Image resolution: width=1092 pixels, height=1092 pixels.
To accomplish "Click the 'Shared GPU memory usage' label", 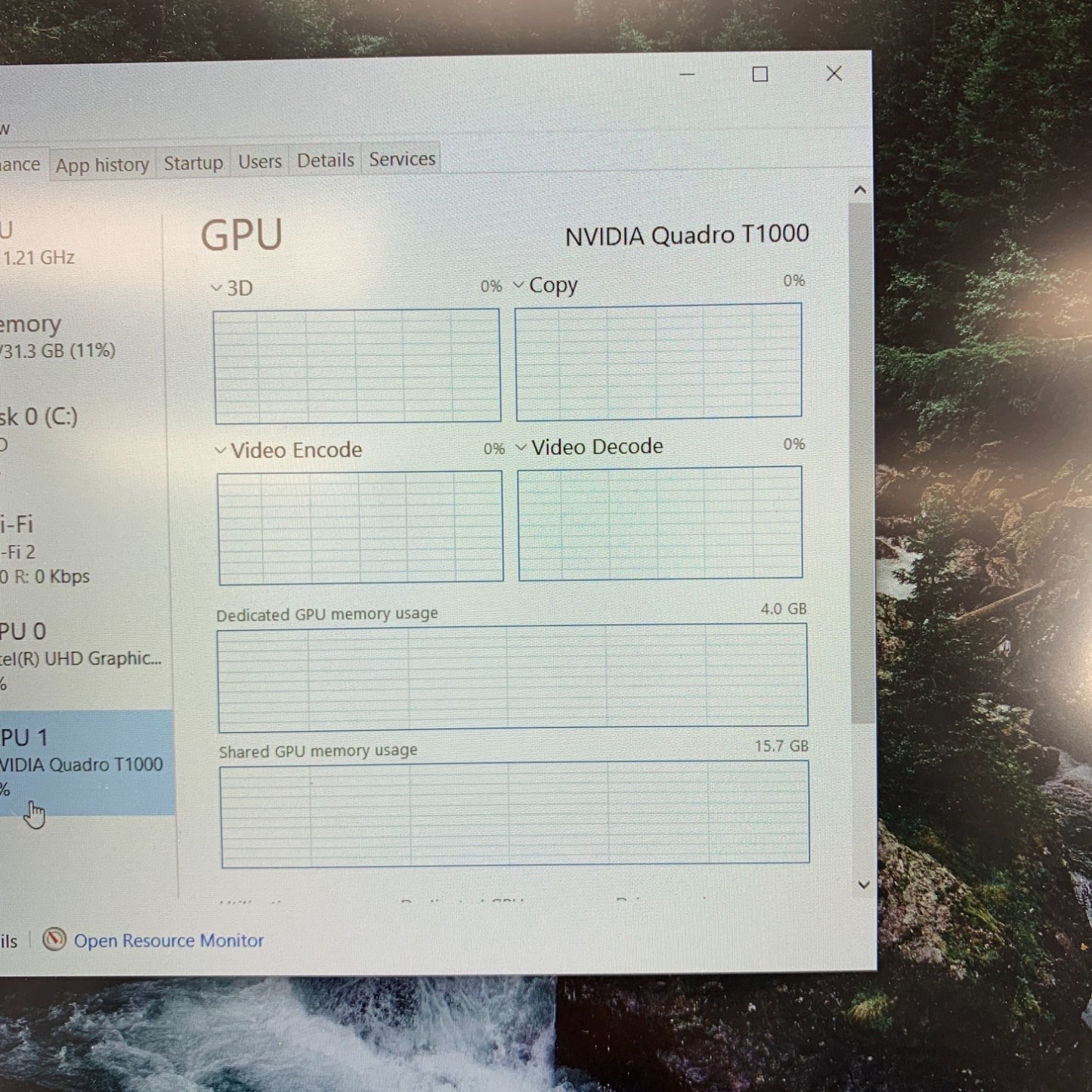I will [x=318, y=751].
